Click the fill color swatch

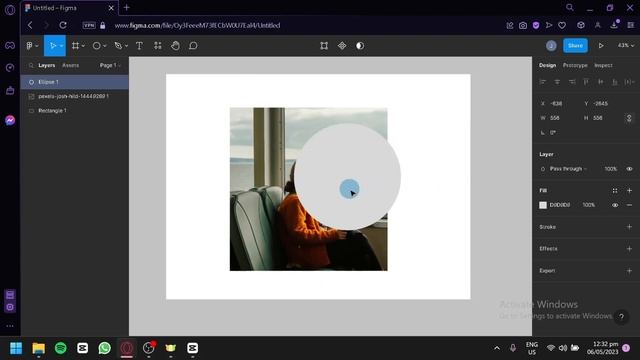click(543, 205)
